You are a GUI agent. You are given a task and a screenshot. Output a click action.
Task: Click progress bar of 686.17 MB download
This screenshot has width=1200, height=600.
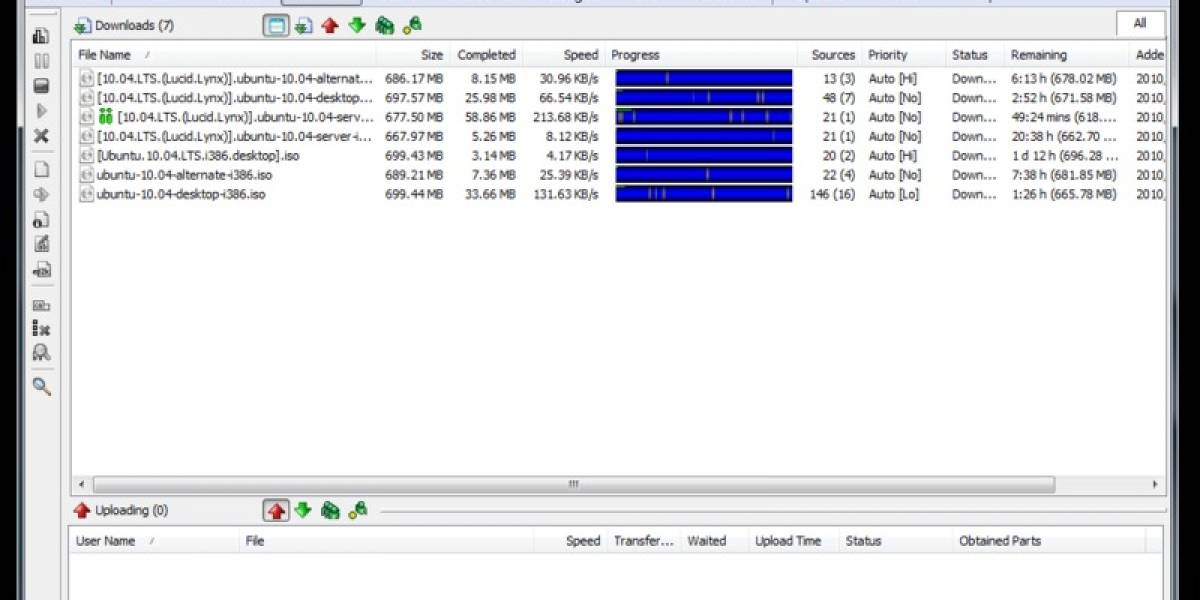(704, 78)
